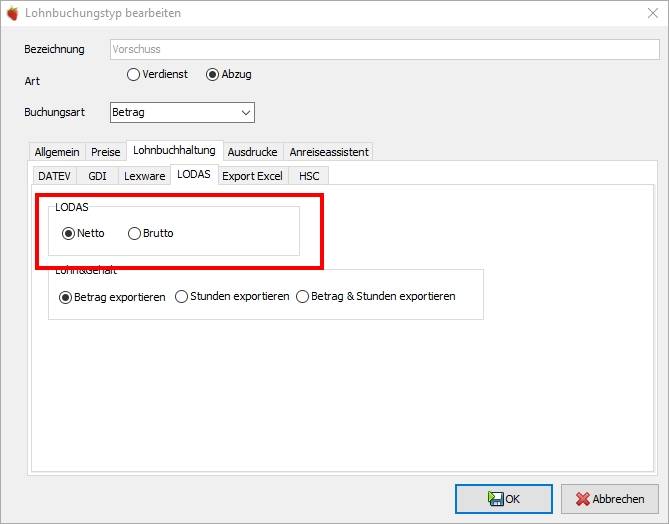This screenshot has height=524, width=669.
Task: Open the Lexware sub-tab
Action: point(144,176)
